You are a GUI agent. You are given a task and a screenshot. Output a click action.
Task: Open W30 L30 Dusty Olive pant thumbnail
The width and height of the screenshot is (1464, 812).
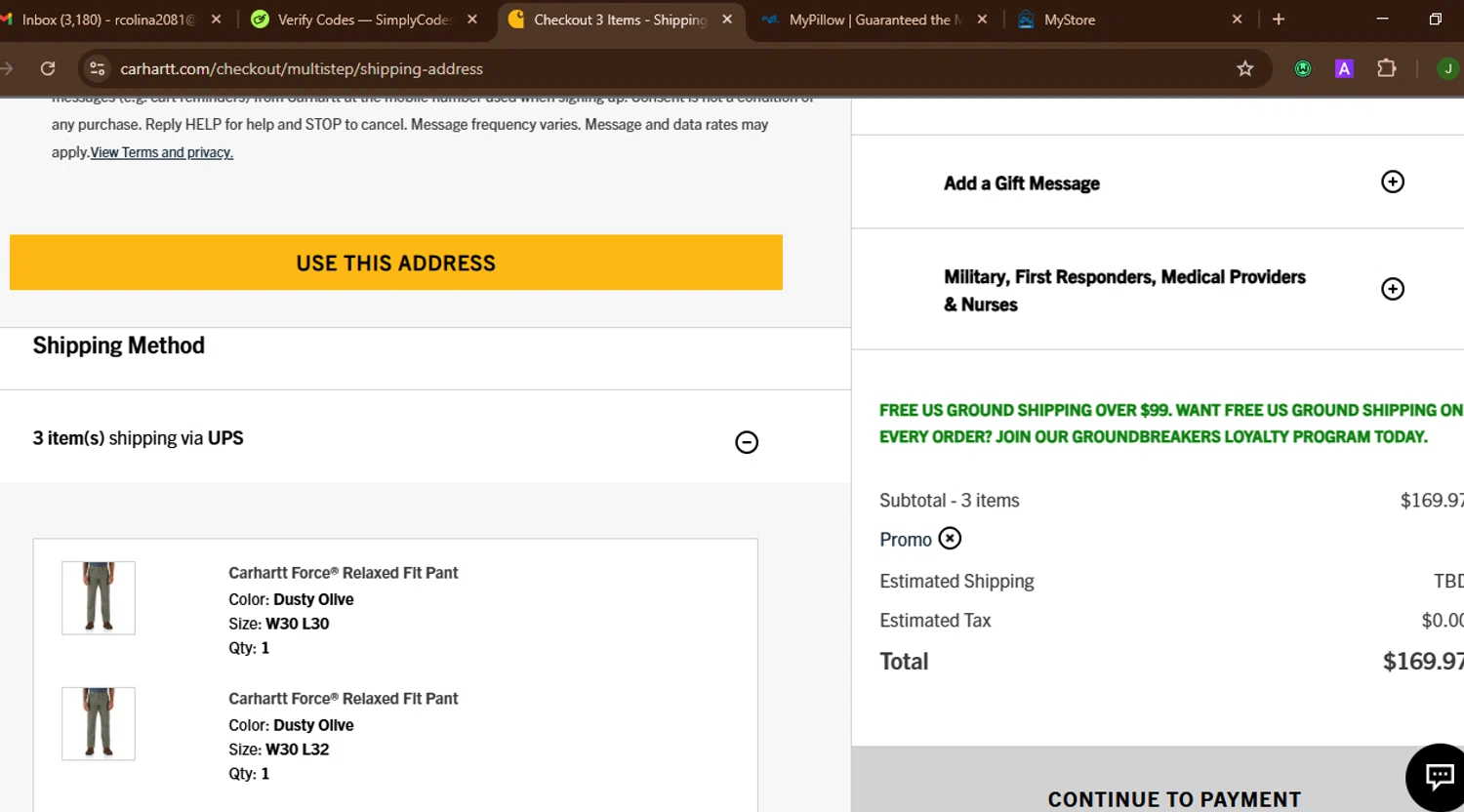(x=99, y=597)
